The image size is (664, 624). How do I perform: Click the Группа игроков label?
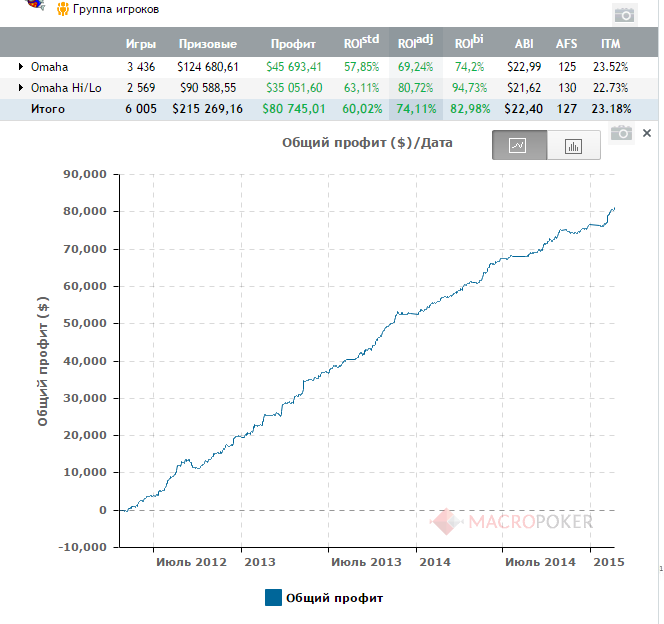[x=116, y=9]
